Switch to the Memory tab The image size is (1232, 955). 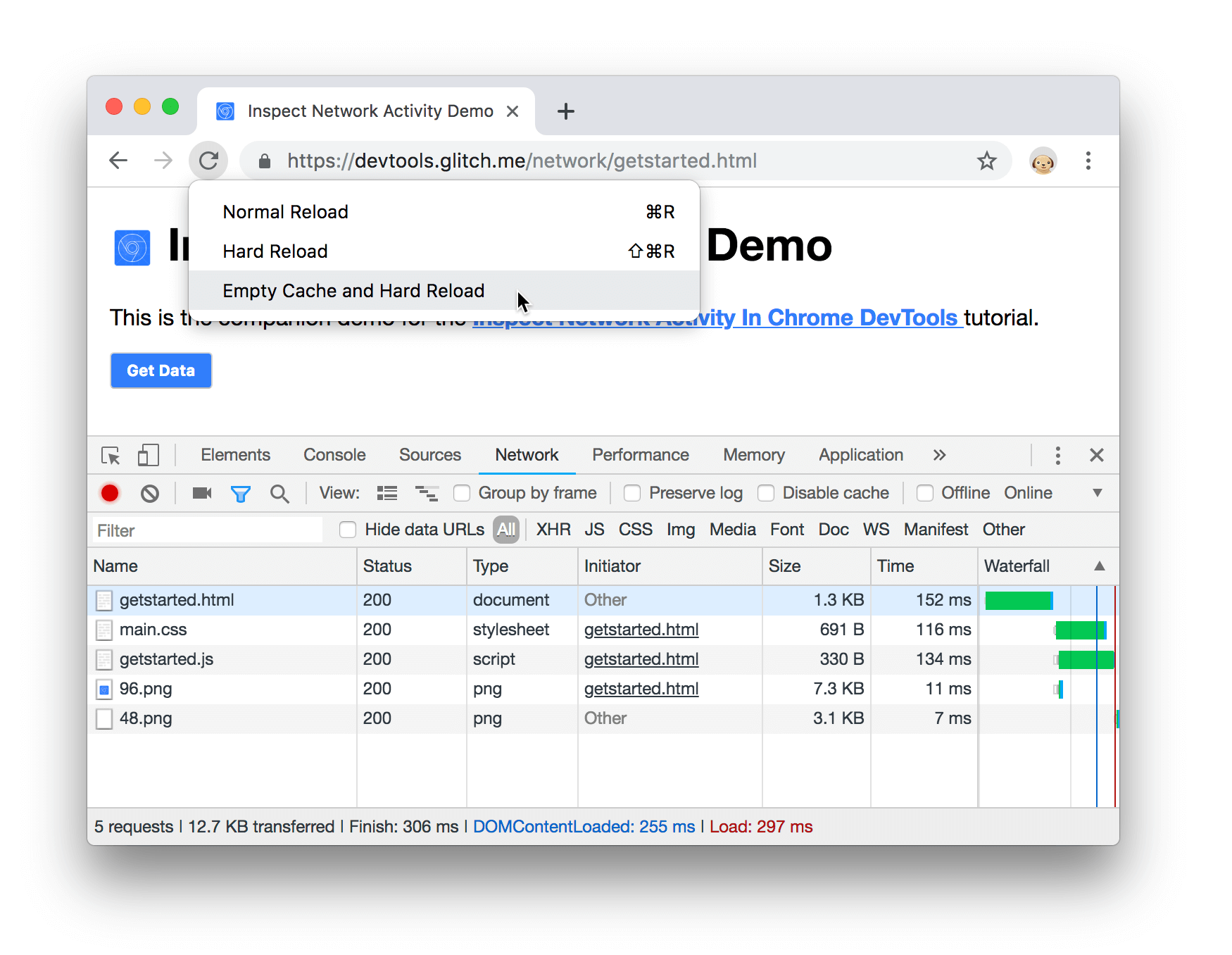pyautogui.click(x=753, y=455)
